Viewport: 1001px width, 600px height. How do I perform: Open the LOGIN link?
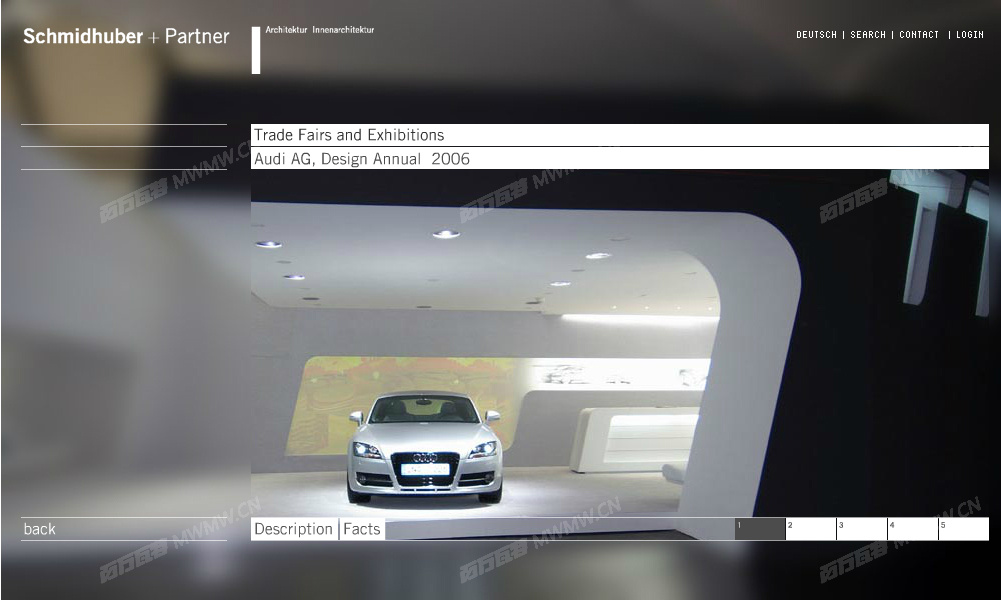click(x=969, y=34)
